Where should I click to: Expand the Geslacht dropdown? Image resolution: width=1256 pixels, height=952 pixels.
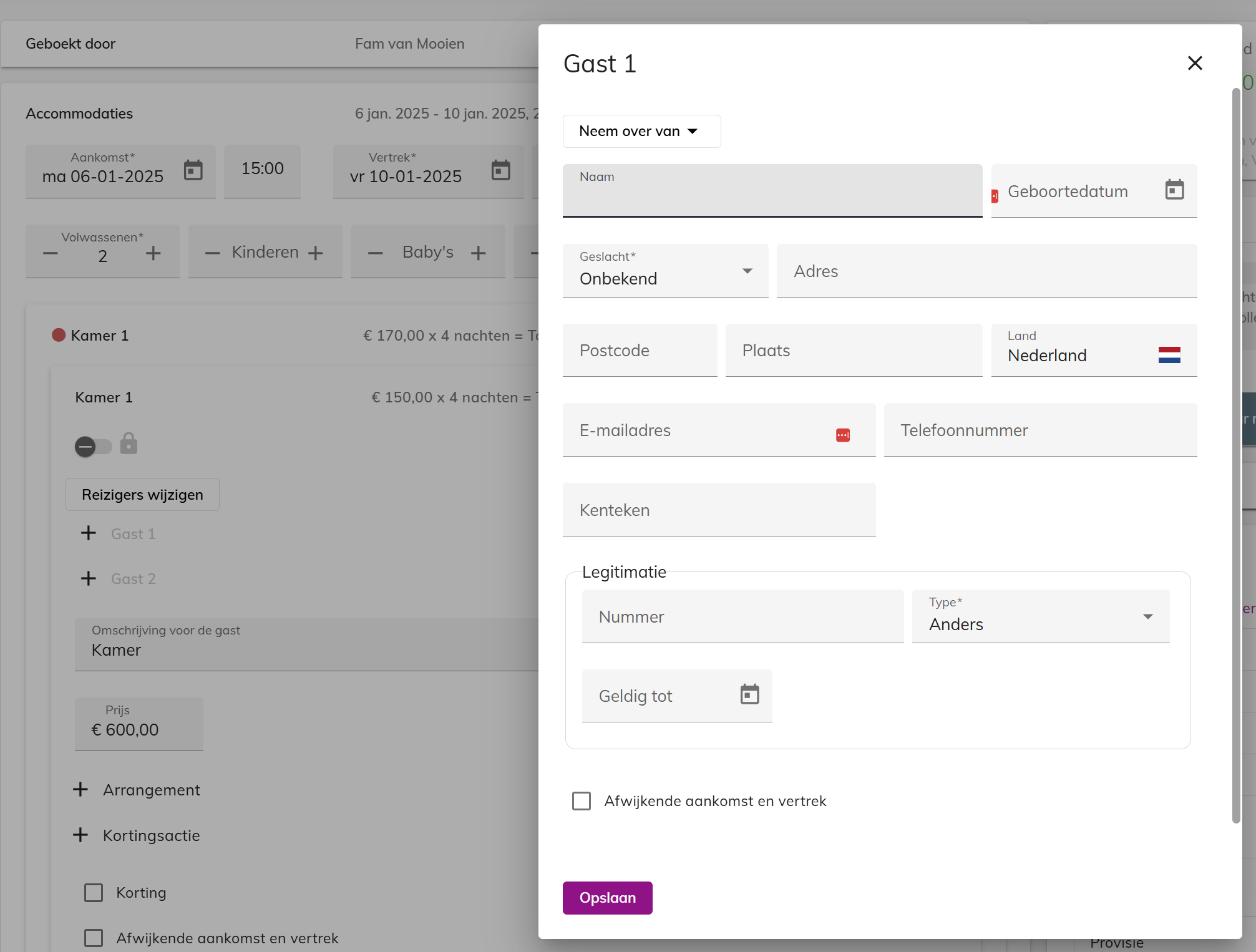[665, 271]
